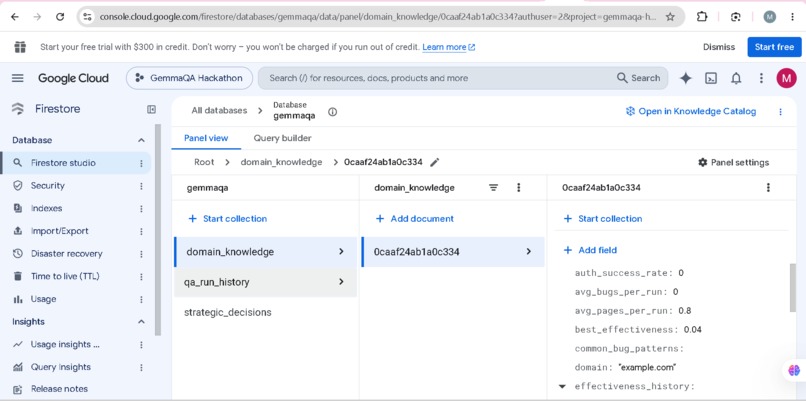806x401 pixels.
Task: Click the browser address bar URL
Action: click(x=377, y=17)
